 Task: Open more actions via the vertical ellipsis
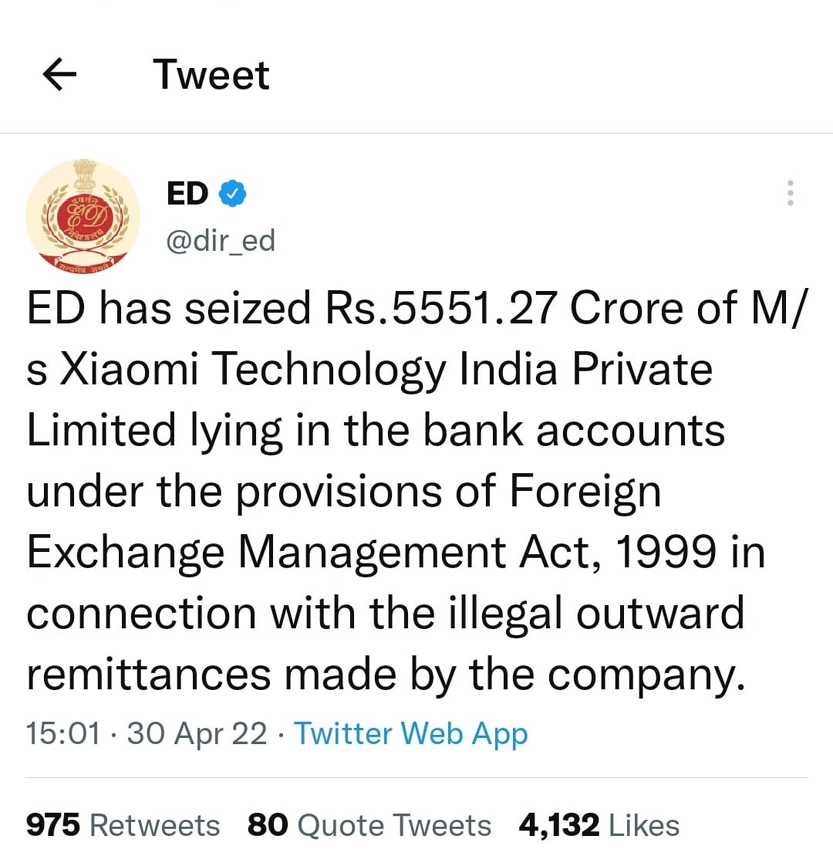[x=789, y=193]
